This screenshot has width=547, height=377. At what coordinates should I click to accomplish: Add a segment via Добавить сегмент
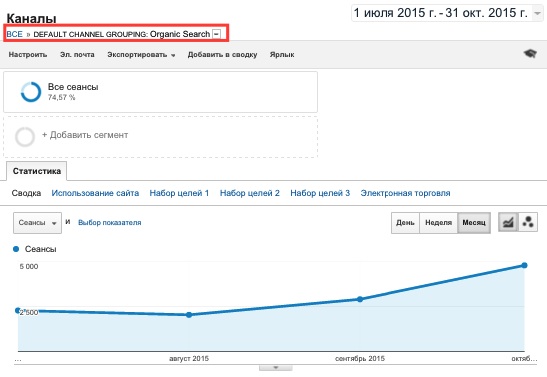(x=85, y=135)
